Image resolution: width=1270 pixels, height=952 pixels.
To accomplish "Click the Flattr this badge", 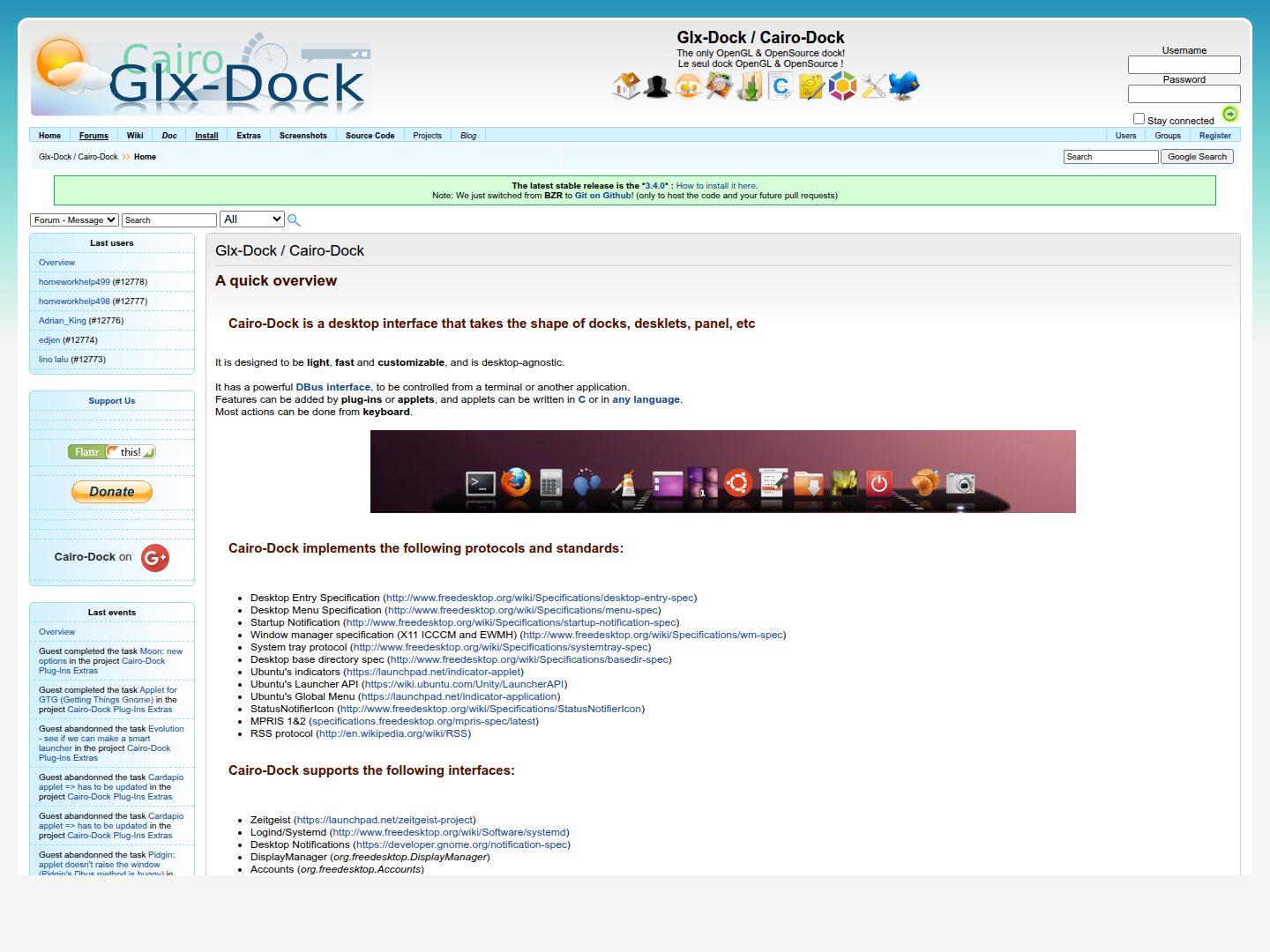I will [112, 452].
